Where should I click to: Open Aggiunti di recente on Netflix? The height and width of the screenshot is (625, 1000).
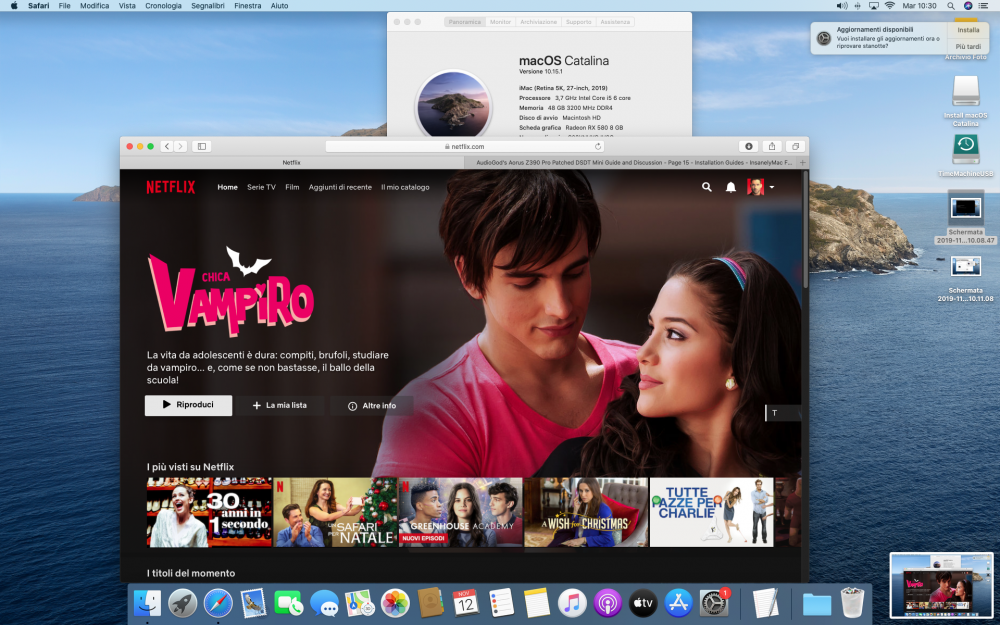coord(340,187)
